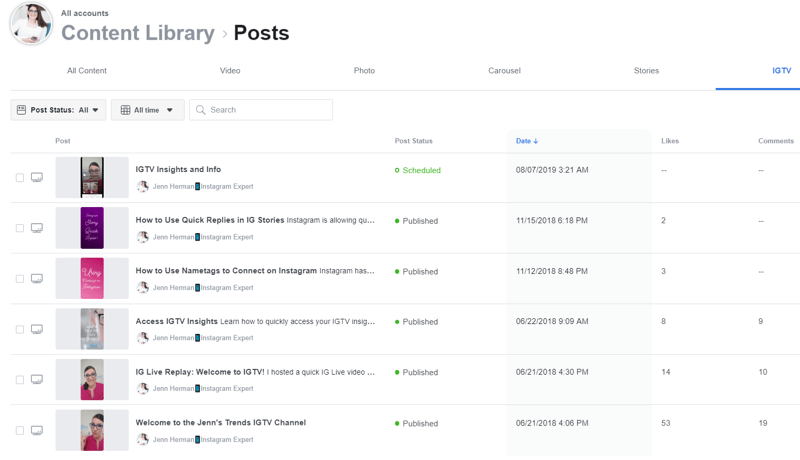Click the IGTV icon in the 'Quick Replies' row

[37, 228]
